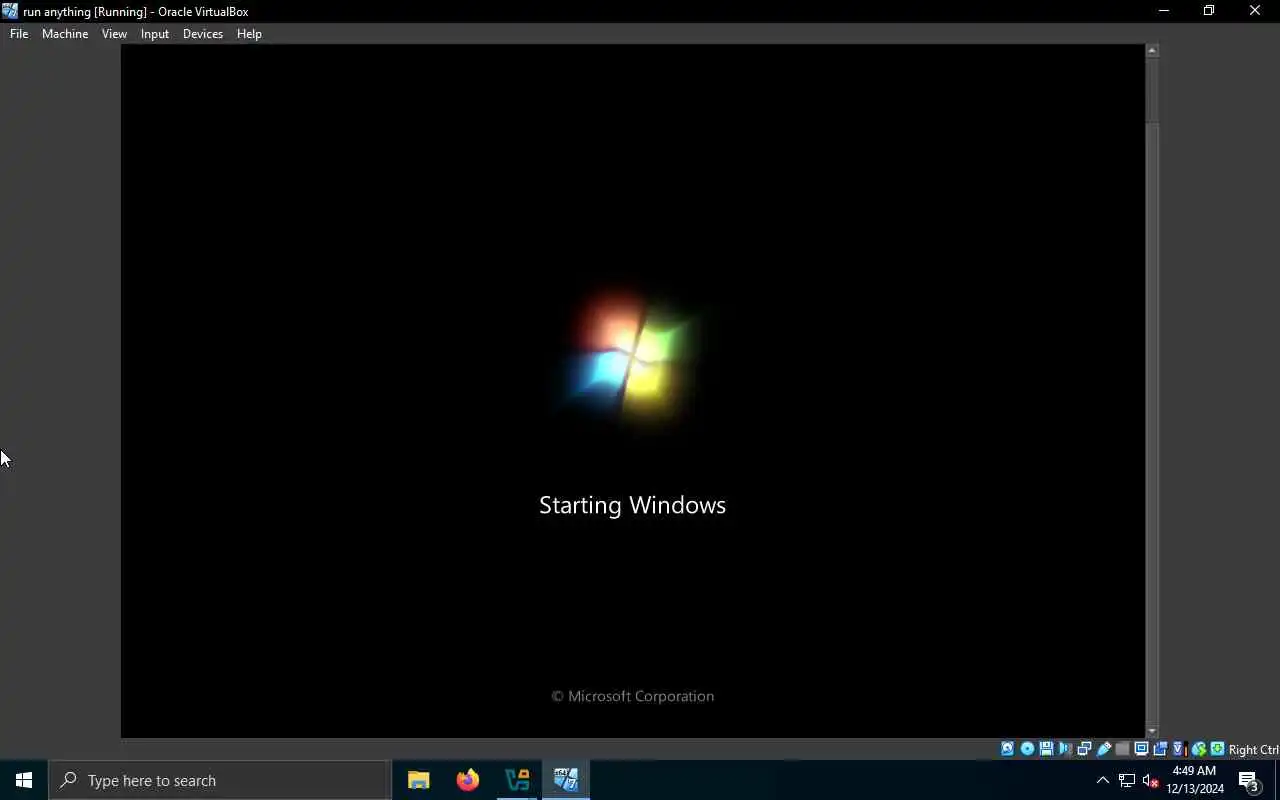Show hidden system tray icons
This screenshot has height=800, width=1280.
coord(1103,780)
